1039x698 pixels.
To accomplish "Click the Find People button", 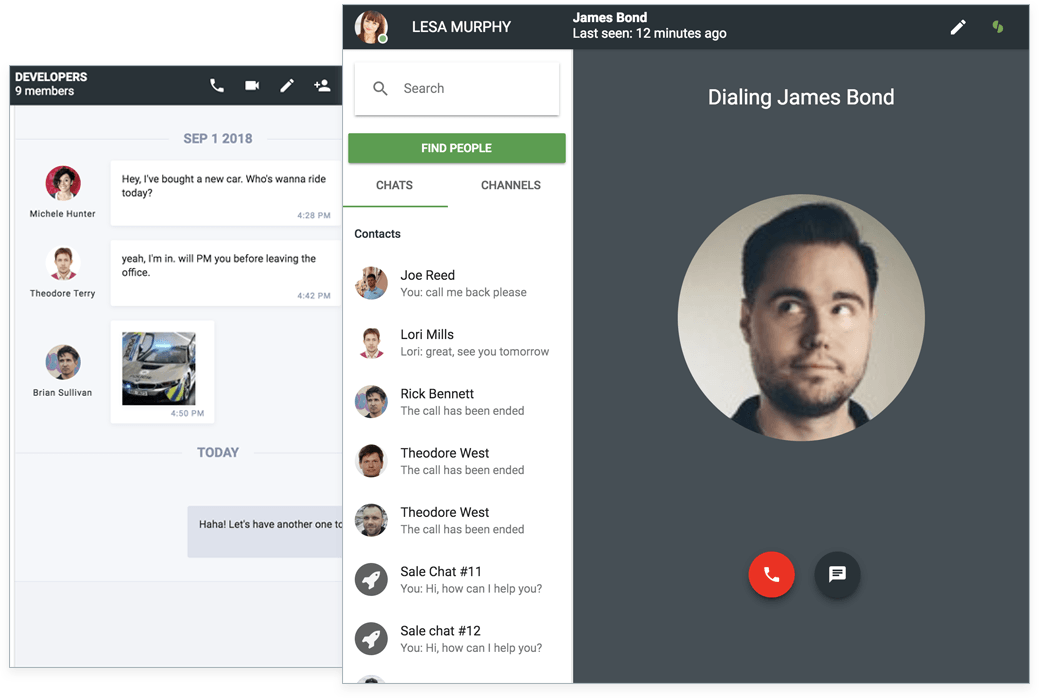I will (x=457, y=148).
